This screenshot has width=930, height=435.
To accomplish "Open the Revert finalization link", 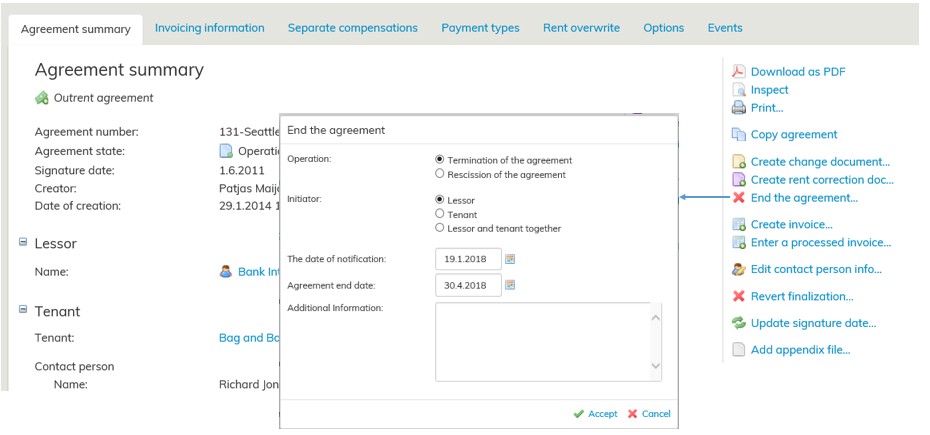I will [x=801, y=296].
